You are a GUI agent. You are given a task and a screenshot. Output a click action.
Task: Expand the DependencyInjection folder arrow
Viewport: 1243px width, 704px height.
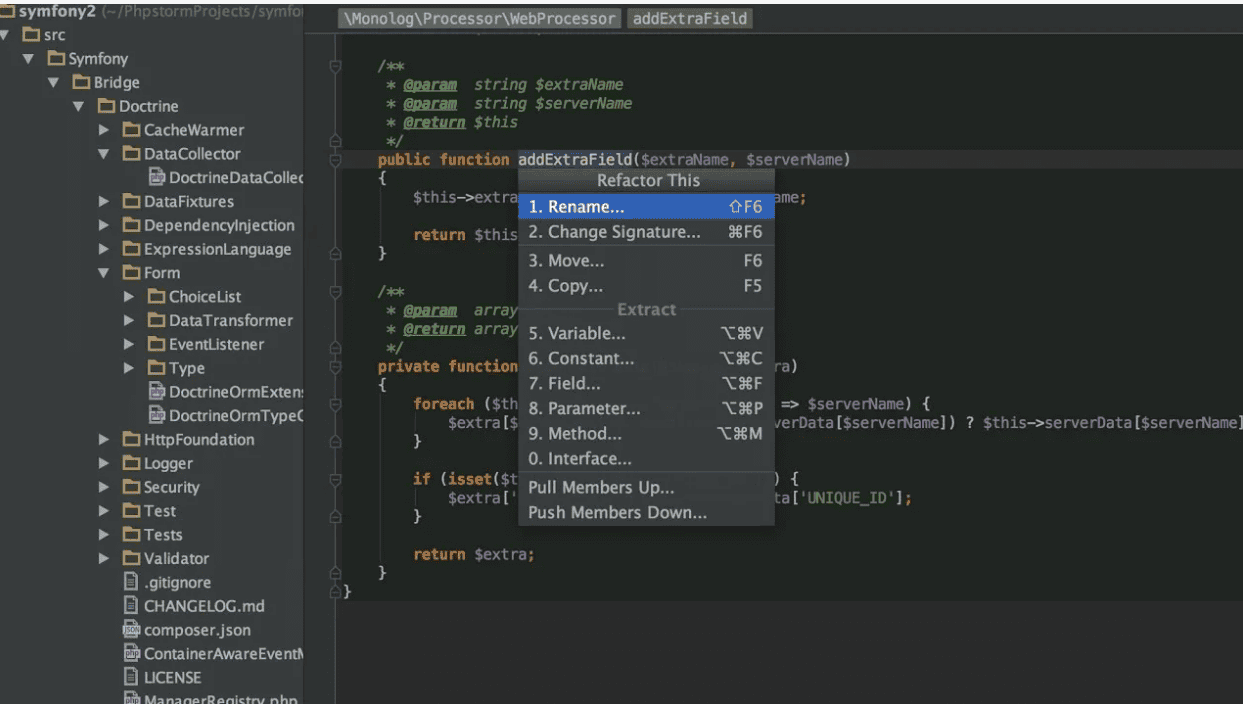(104, 226)
